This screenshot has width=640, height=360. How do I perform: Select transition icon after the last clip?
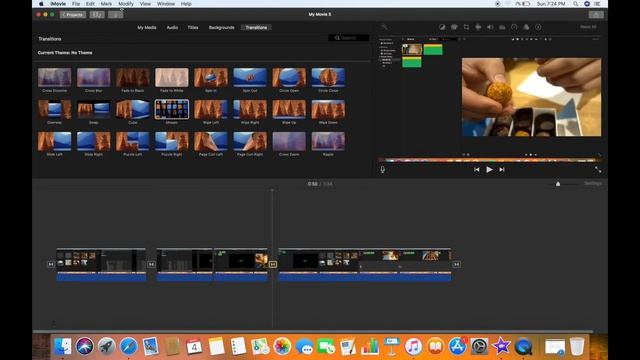(x=456, y=264)
